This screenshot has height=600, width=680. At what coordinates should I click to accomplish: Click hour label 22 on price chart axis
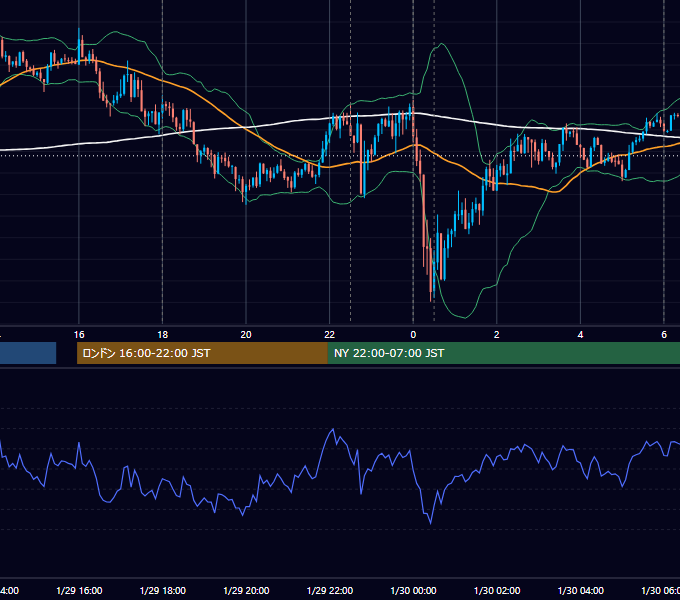(x=330, y=335)
